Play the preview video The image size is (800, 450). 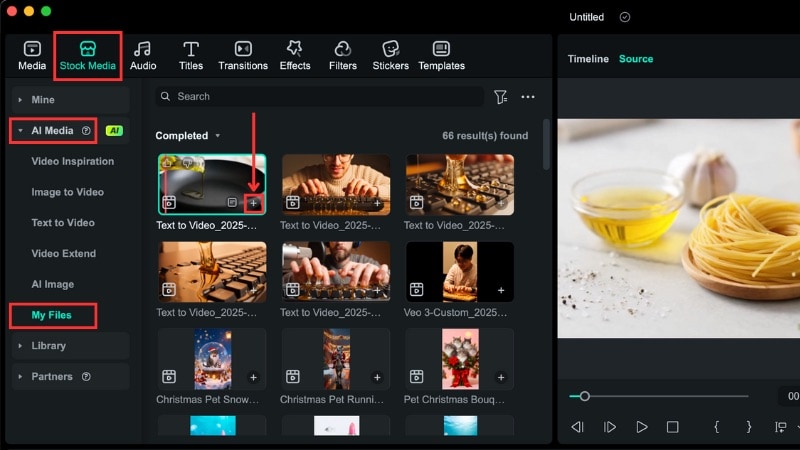642,427
